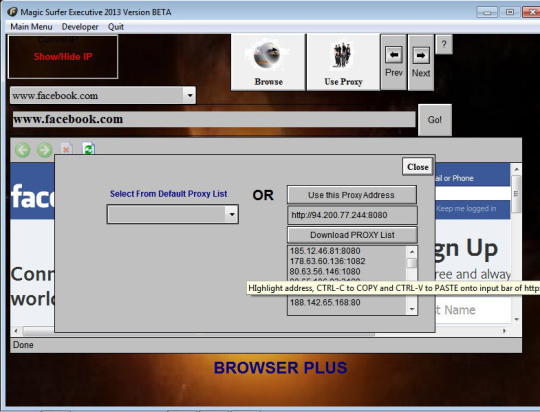The image size is (540, 412).
Task: Minimize the Magic Surfer window
Action: [x=487, y=12]
